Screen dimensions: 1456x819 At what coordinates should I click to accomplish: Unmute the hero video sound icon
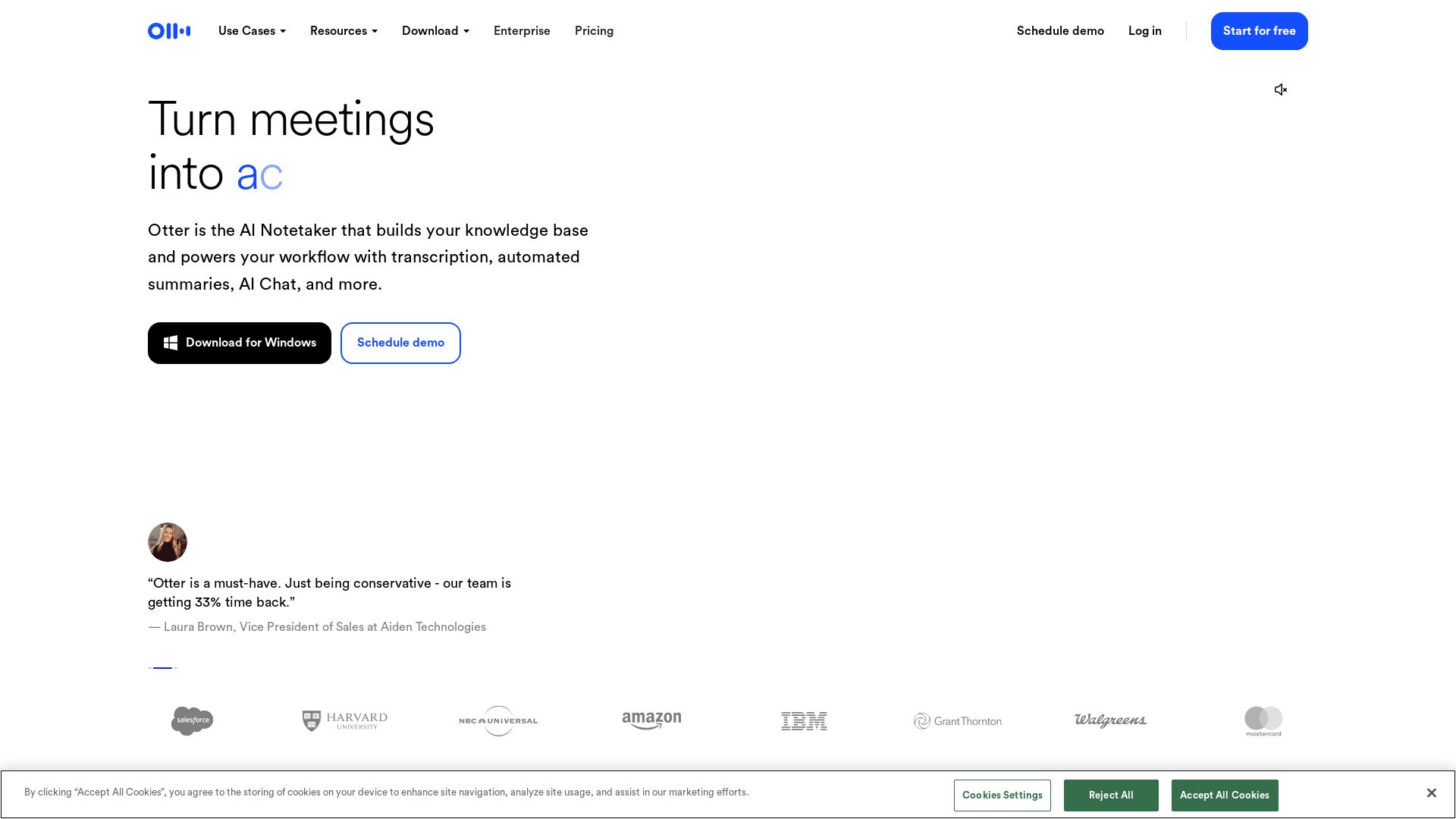[x=1281, y=89]
